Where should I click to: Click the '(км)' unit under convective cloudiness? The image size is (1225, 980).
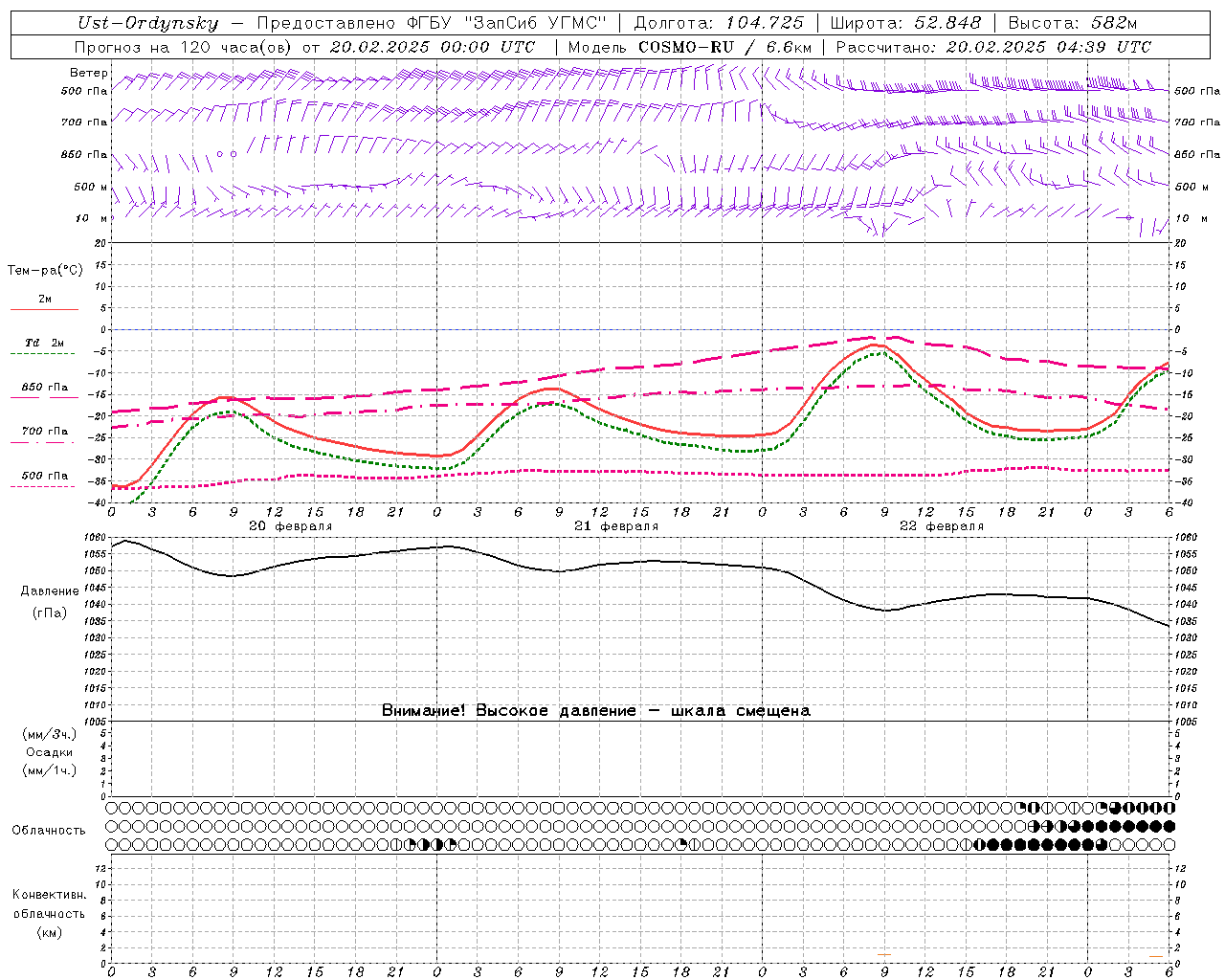click(49, 932)
